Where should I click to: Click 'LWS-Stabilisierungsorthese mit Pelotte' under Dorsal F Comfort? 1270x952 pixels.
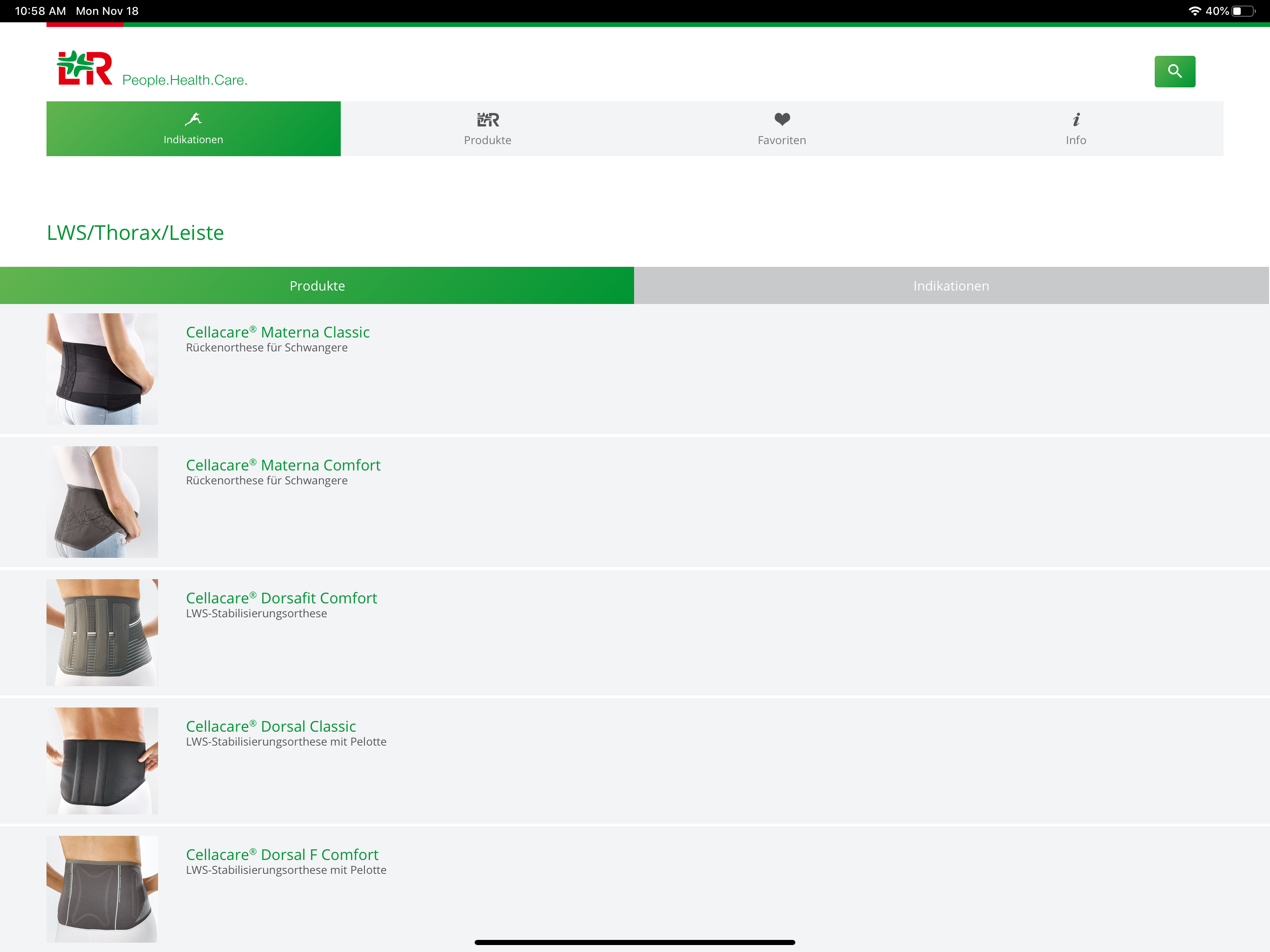coord(286,870)
